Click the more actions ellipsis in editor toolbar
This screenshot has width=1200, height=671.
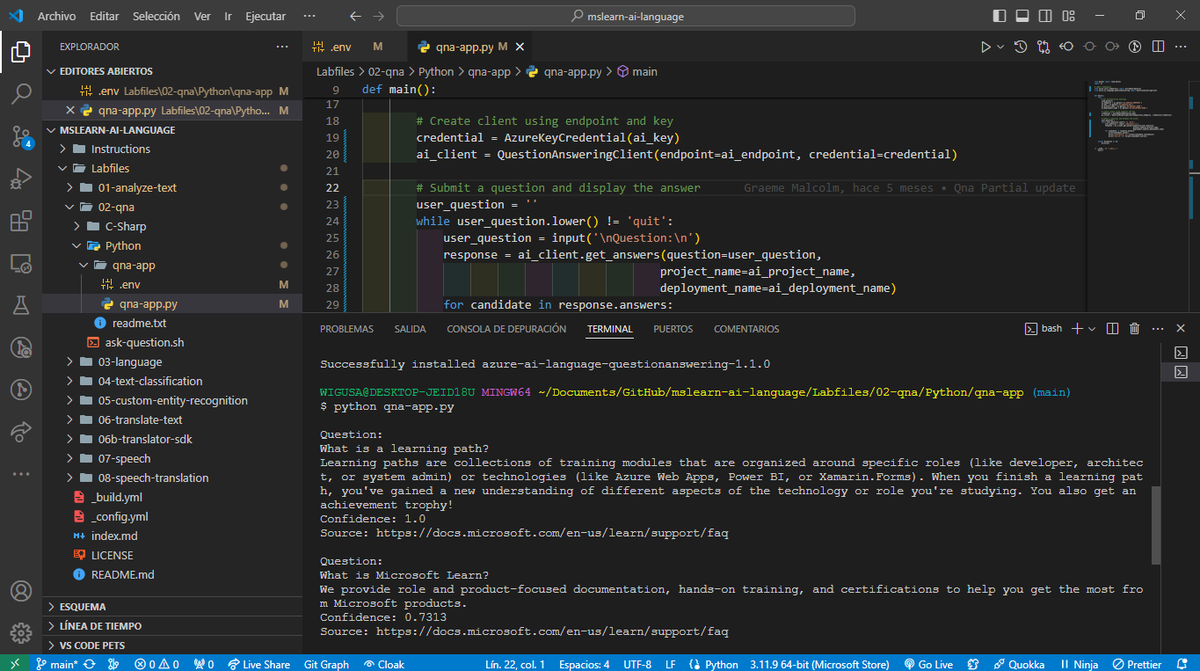point(1181,47)
